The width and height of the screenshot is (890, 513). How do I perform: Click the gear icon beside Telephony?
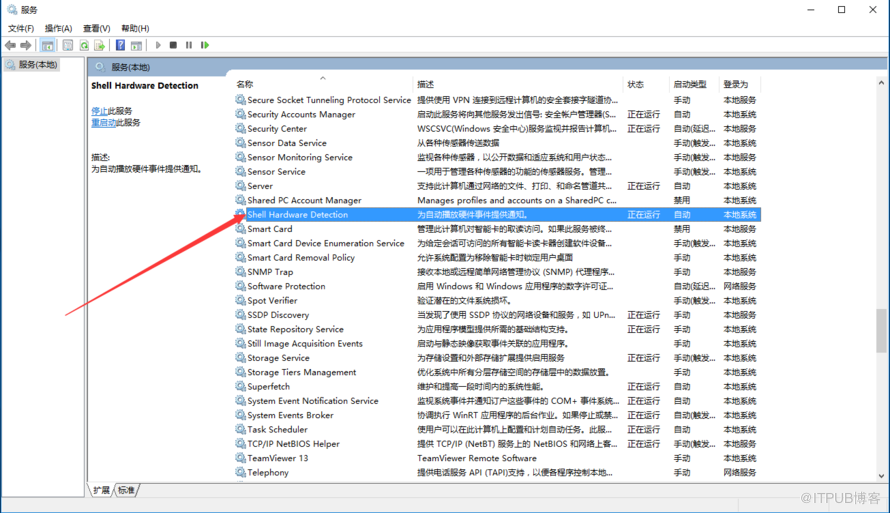tap(241, 472)
